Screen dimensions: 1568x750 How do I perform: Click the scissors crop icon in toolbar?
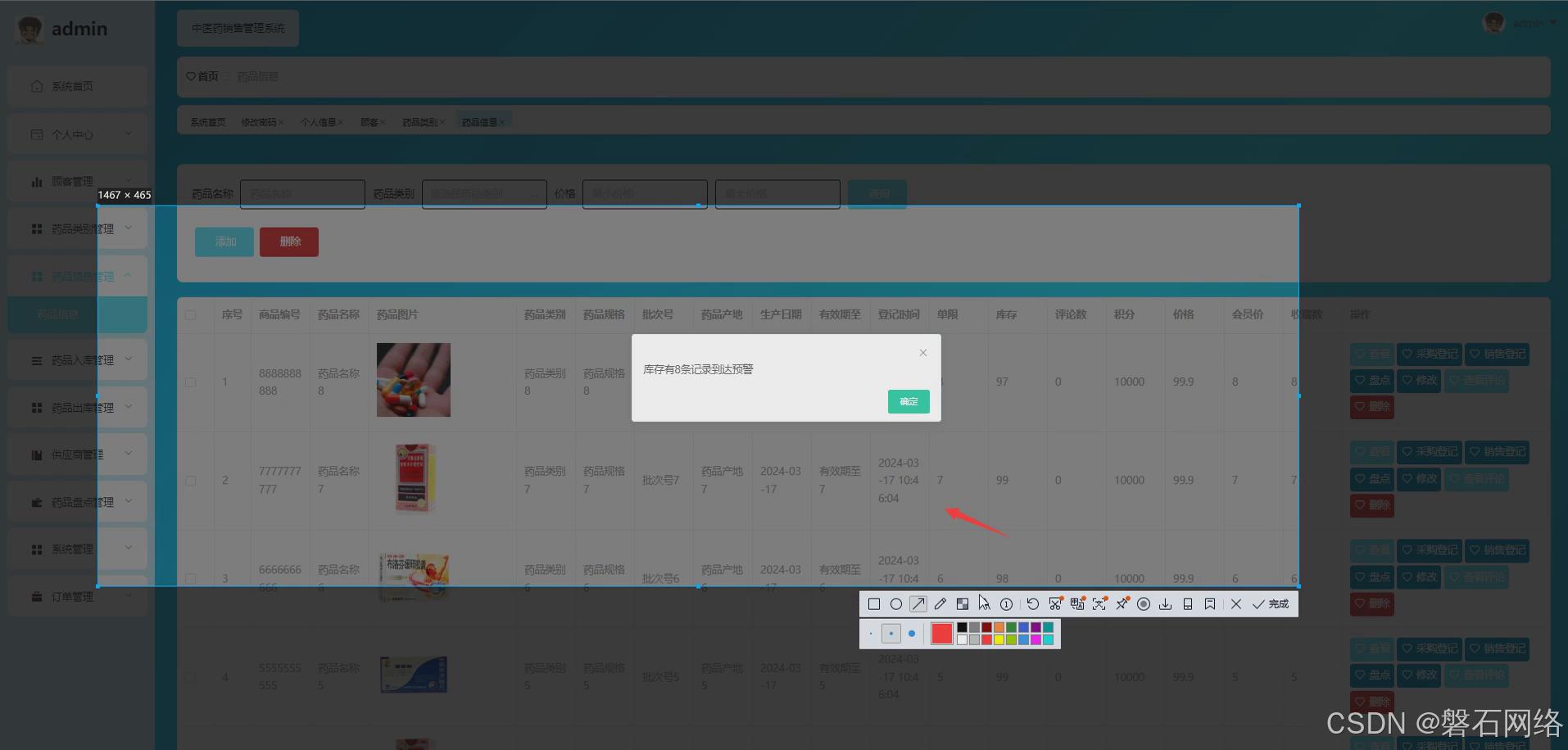click(x=1055, y=604)
